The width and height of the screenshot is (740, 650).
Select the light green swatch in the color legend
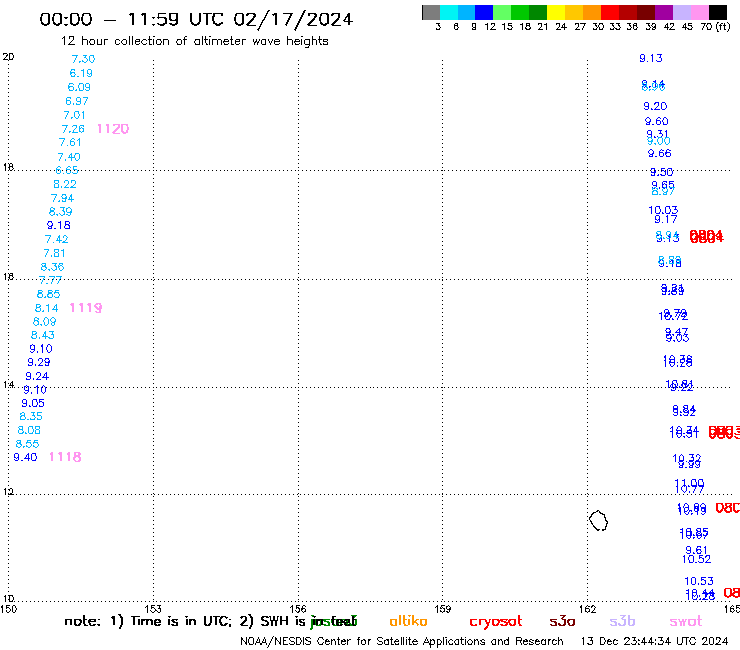(502, 12)
